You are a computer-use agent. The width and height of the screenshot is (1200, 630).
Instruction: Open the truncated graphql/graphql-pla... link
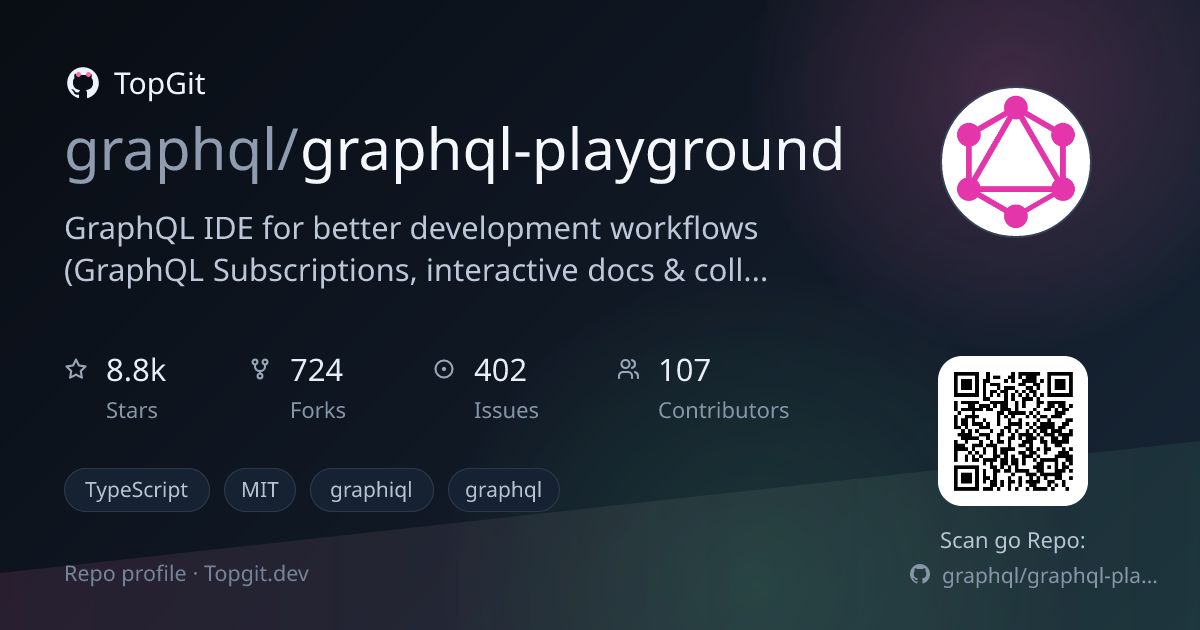1050,576
